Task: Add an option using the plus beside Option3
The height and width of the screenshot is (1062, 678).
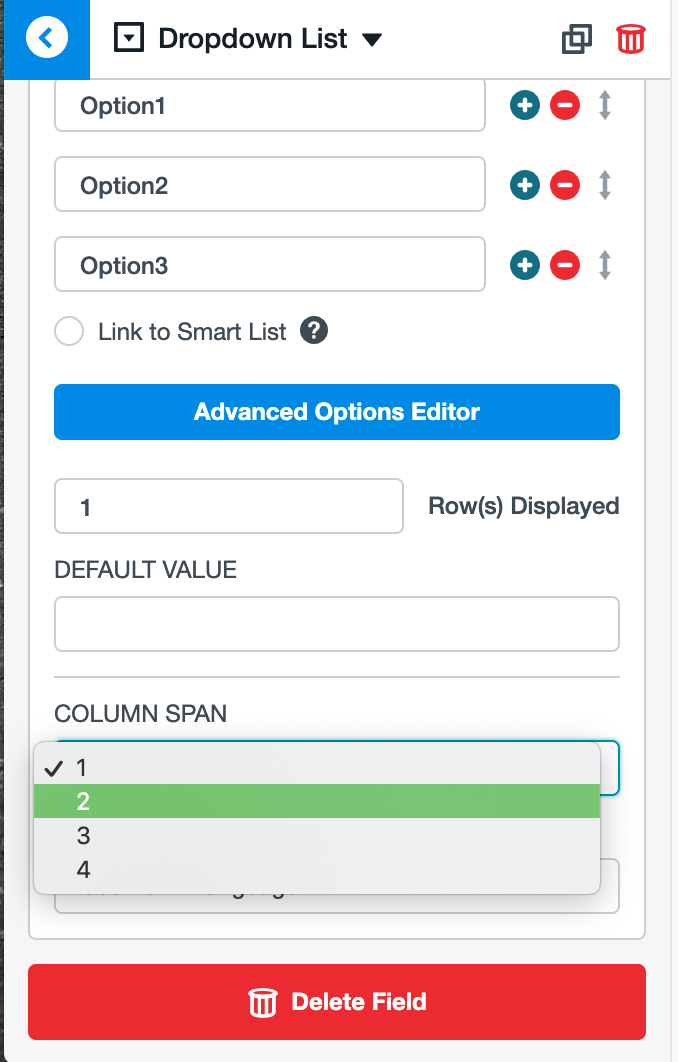Action: [525, 265]
